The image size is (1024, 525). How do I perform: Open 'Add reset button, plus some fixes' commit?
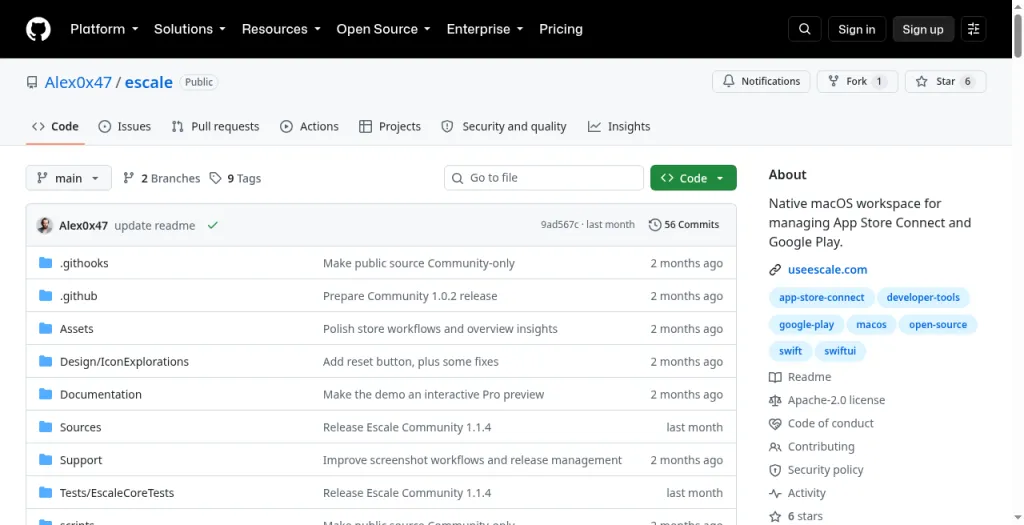(411, 361)
